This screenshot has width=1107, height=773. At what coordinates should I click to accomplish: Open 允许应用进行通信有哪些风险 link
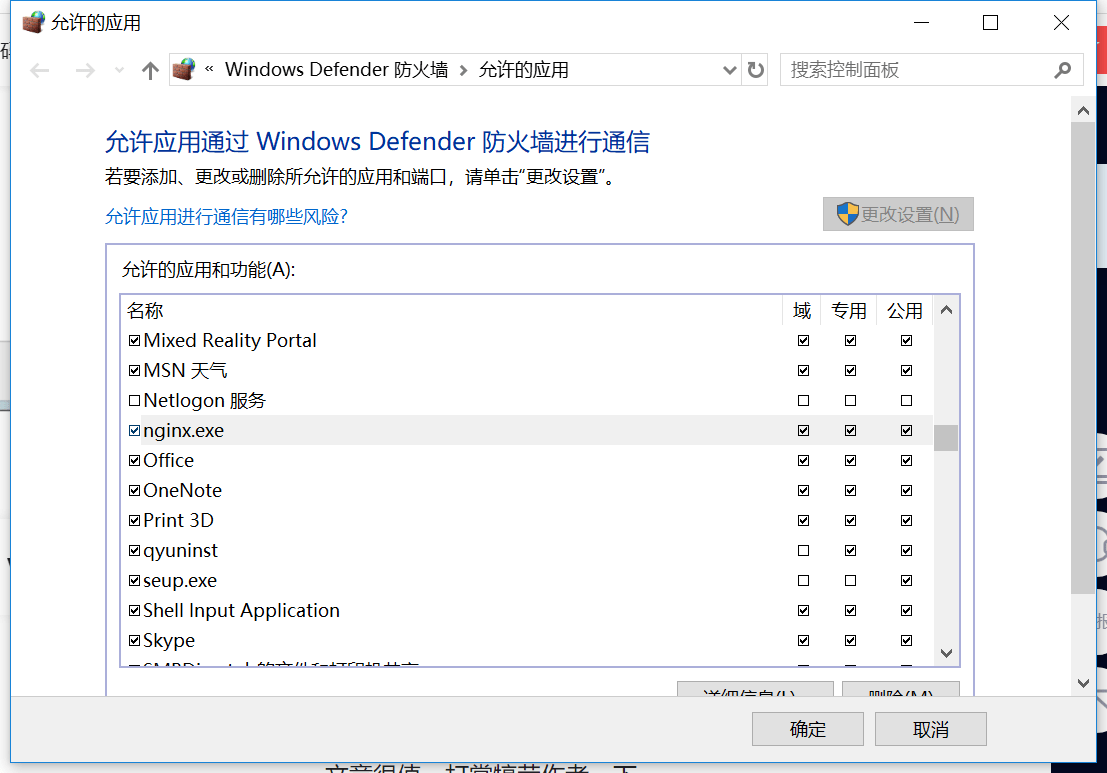(x=226, y=216)
